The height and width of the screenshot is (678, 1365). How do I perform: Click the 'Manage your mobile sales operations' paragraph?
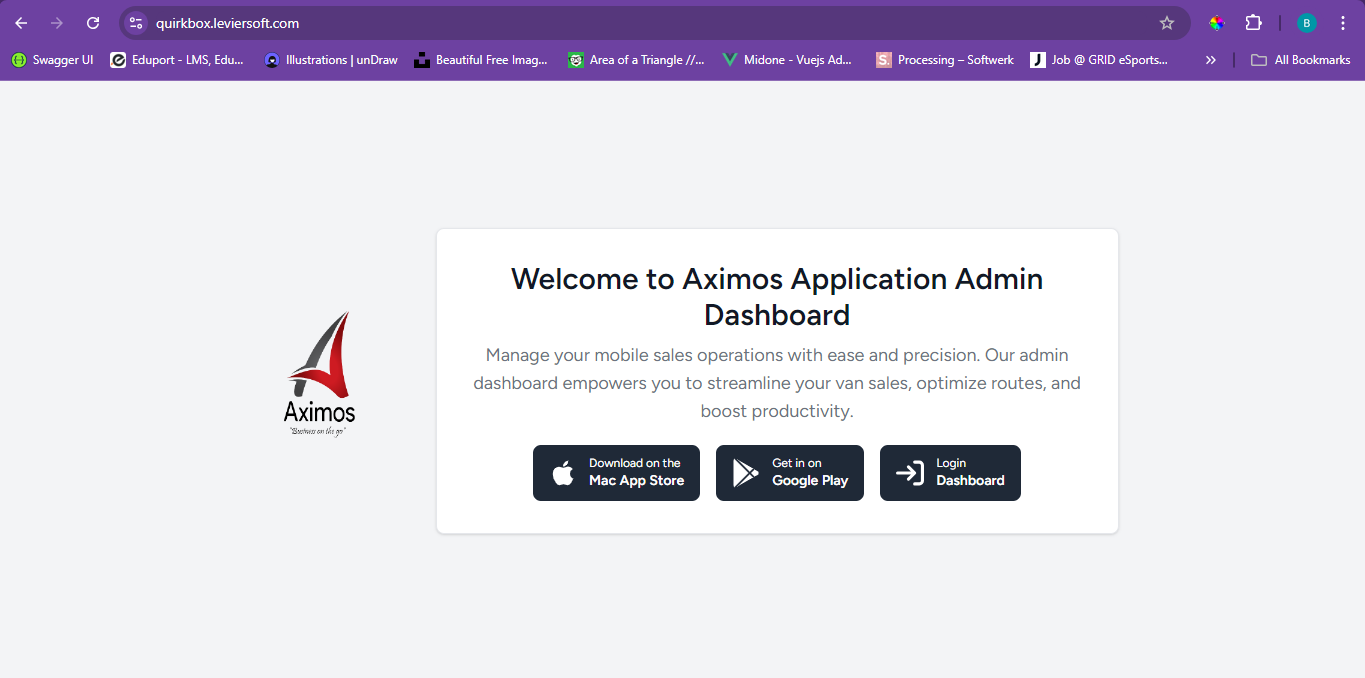[x=777, y=383]
